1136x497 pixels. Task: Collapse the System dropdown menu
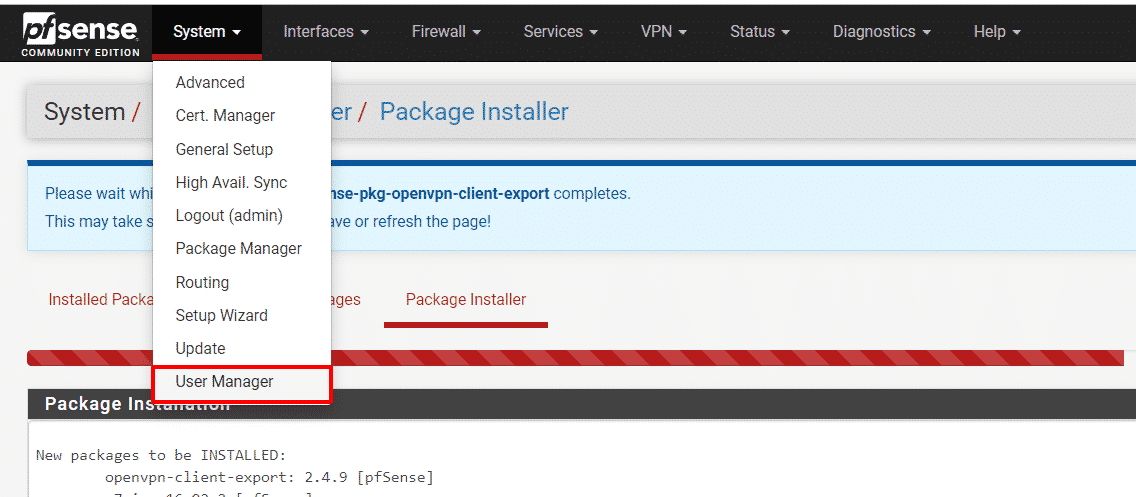(x=207, y=32)
